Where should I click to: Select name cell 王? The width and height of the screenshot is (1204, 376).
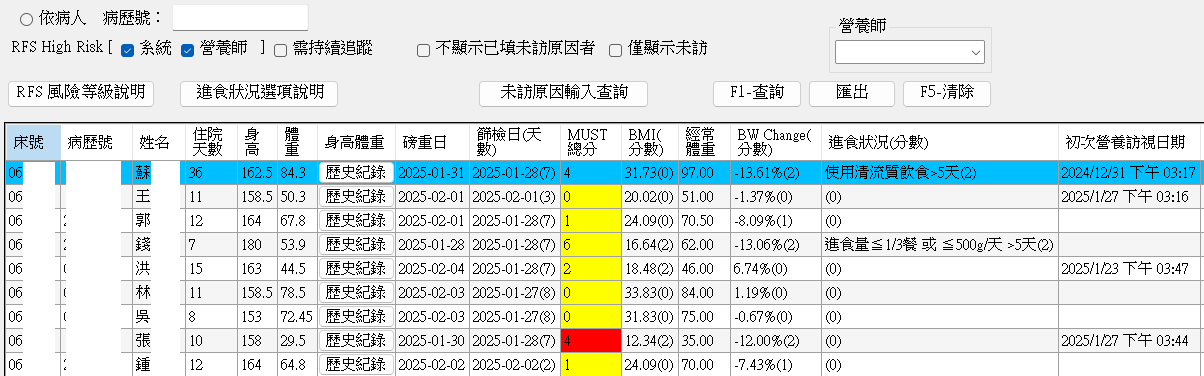point(158,196)
